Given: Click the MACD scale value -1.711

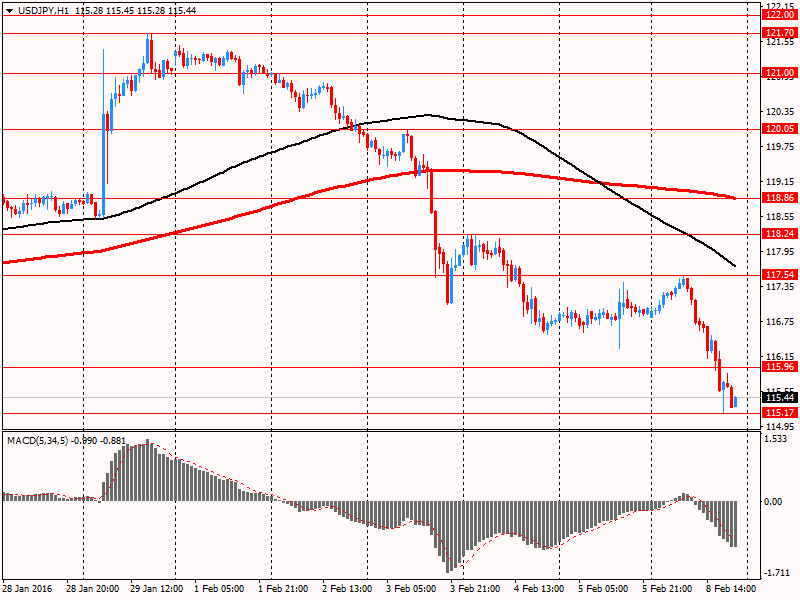Looking at the screenshot, I should click(x=775, y=573).
